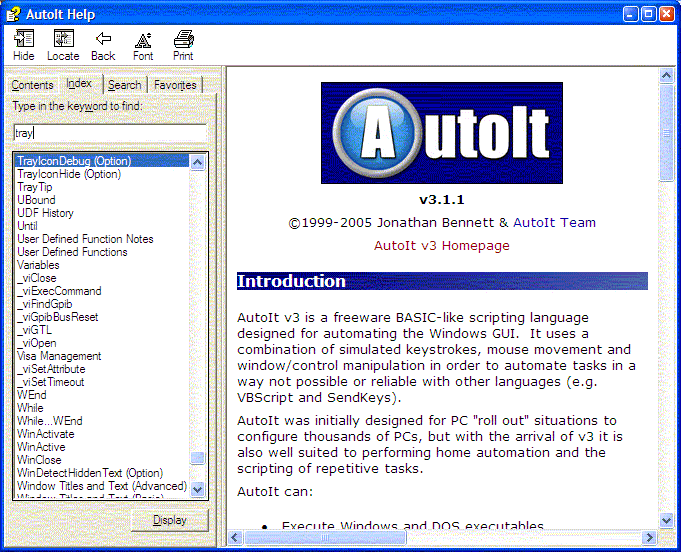Select 'Visa Management' index entry
This screenshot has height=552, width=681.
point(59,356)
